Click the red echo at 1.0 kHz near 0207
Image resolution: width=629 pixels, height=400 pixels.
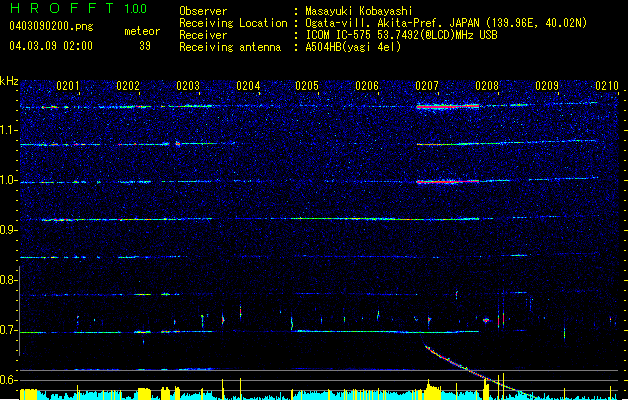[448, 182]
